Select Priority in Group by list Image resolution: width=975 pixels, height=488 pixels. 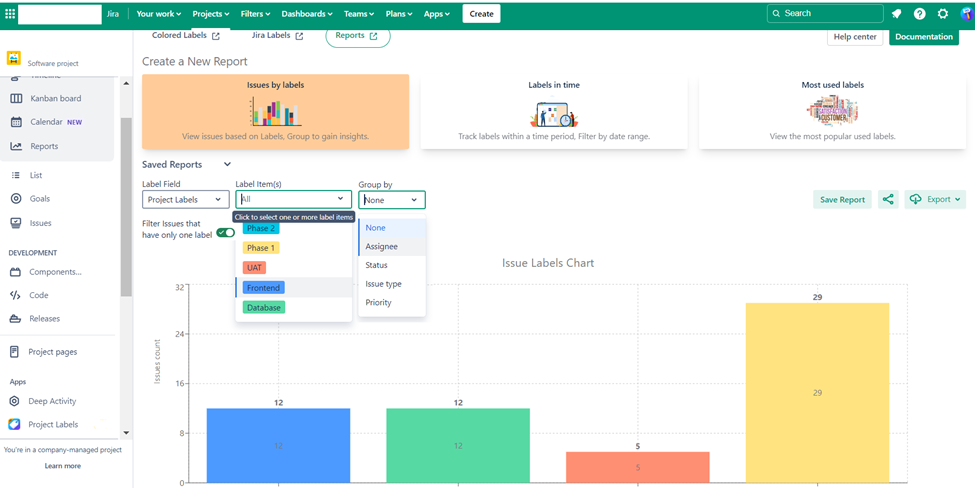pos(392,303)
